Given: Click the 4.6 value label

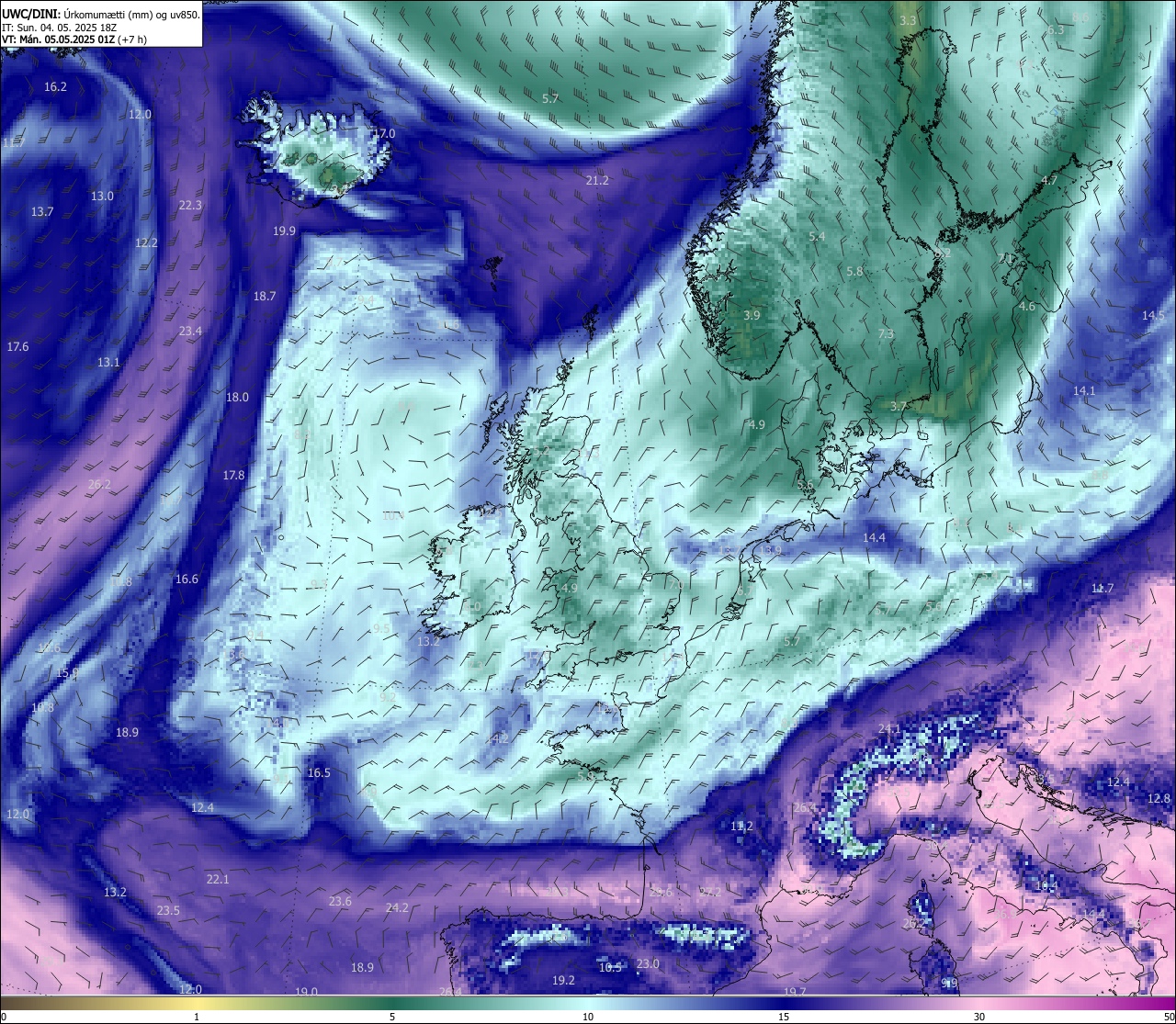Looking at the screenshot, I should tap(1027, 307).
